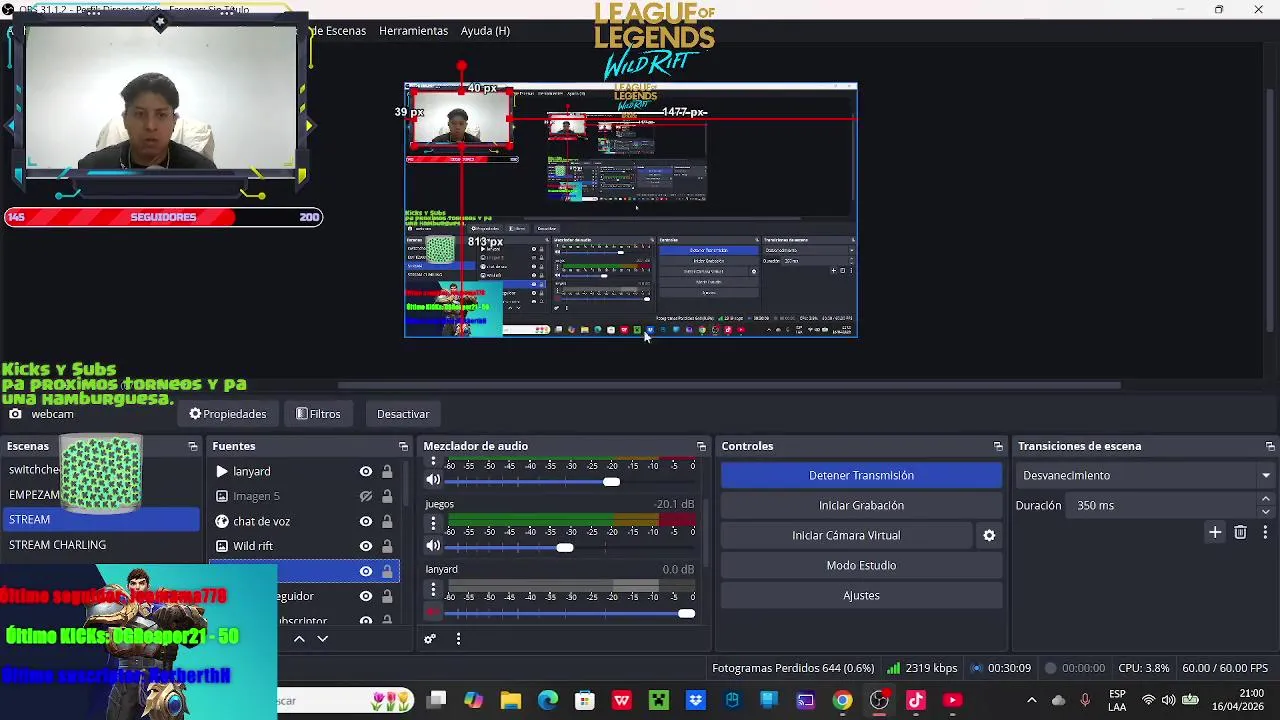The height and width of the screenshot is (720, 1280).
Task: Open Microsoft Edge from the taskbar
Action: (x=548, y=700)
